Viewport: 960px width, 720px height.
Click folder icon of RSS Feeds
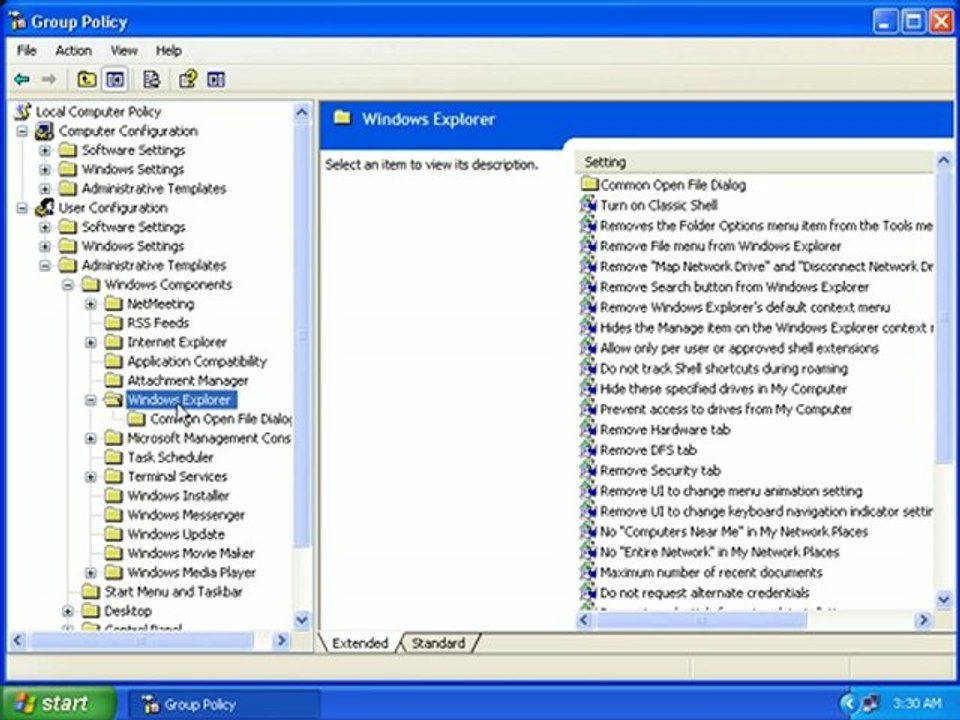coord(113,323)
